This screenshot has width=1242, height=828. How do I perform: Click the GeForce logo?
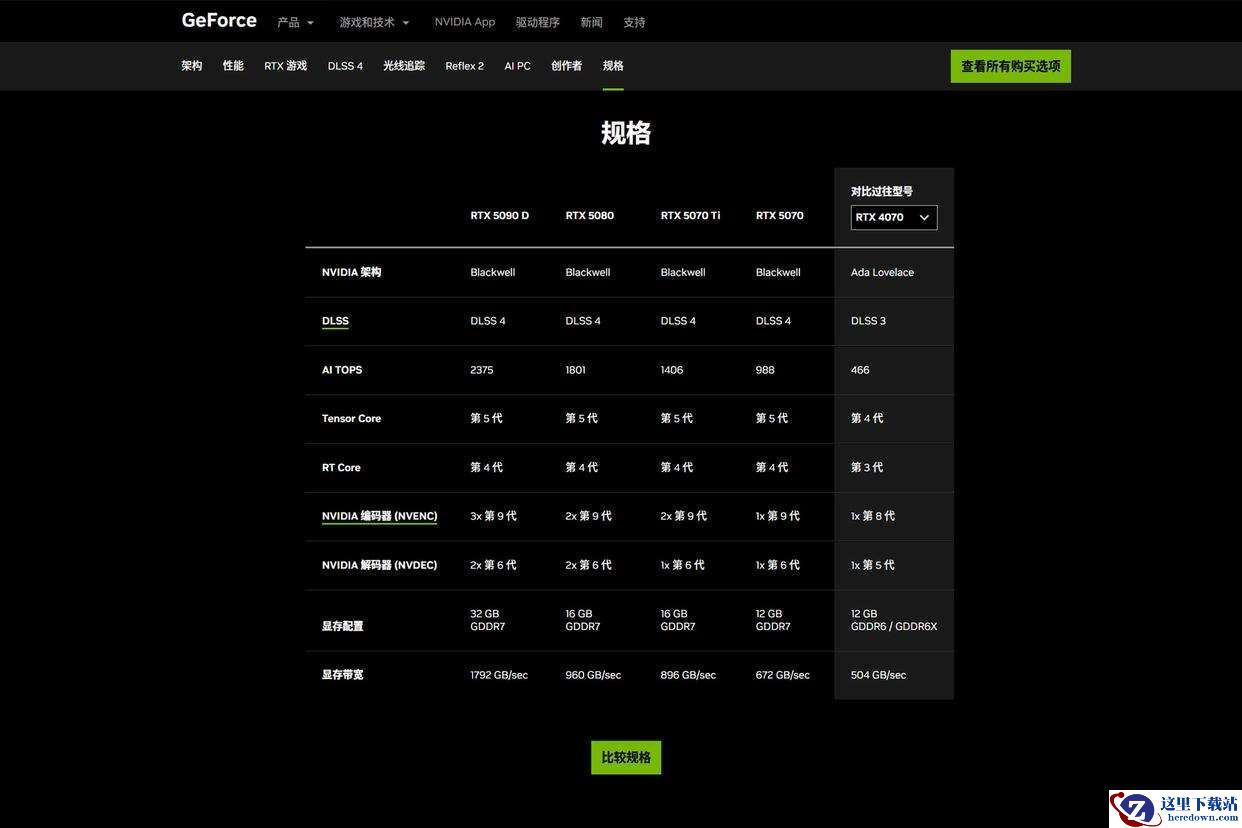[219, 20]
